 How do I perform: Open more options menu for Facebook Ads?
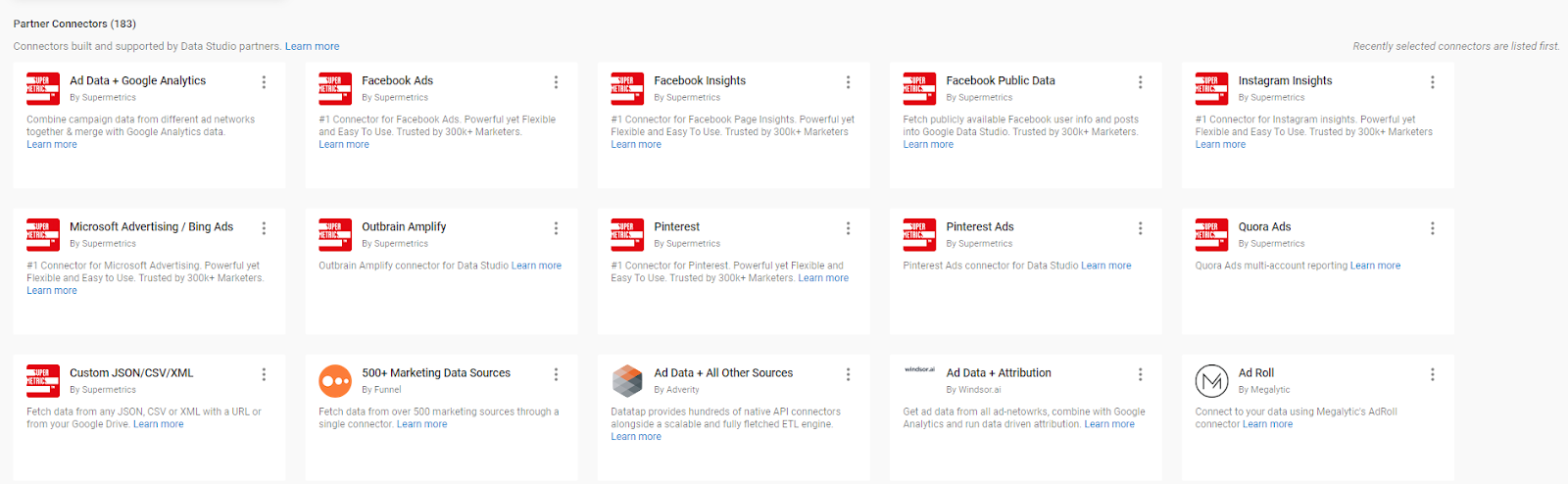tap(556, 82)
